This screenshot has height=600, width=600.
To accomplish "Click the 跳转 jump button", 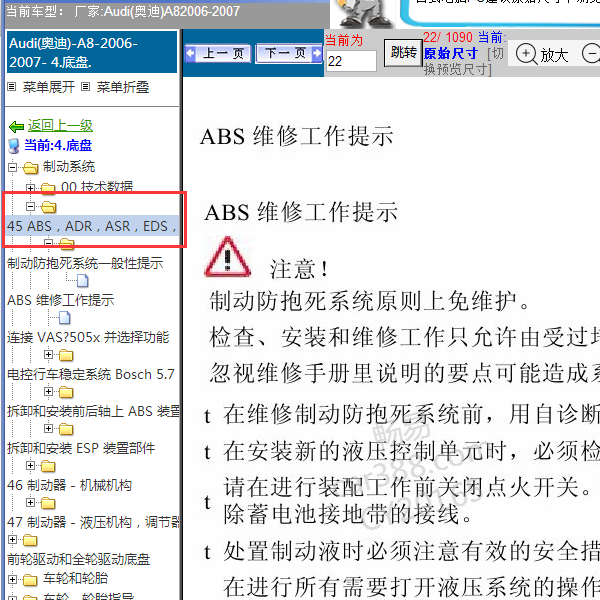I will [403, 52].
